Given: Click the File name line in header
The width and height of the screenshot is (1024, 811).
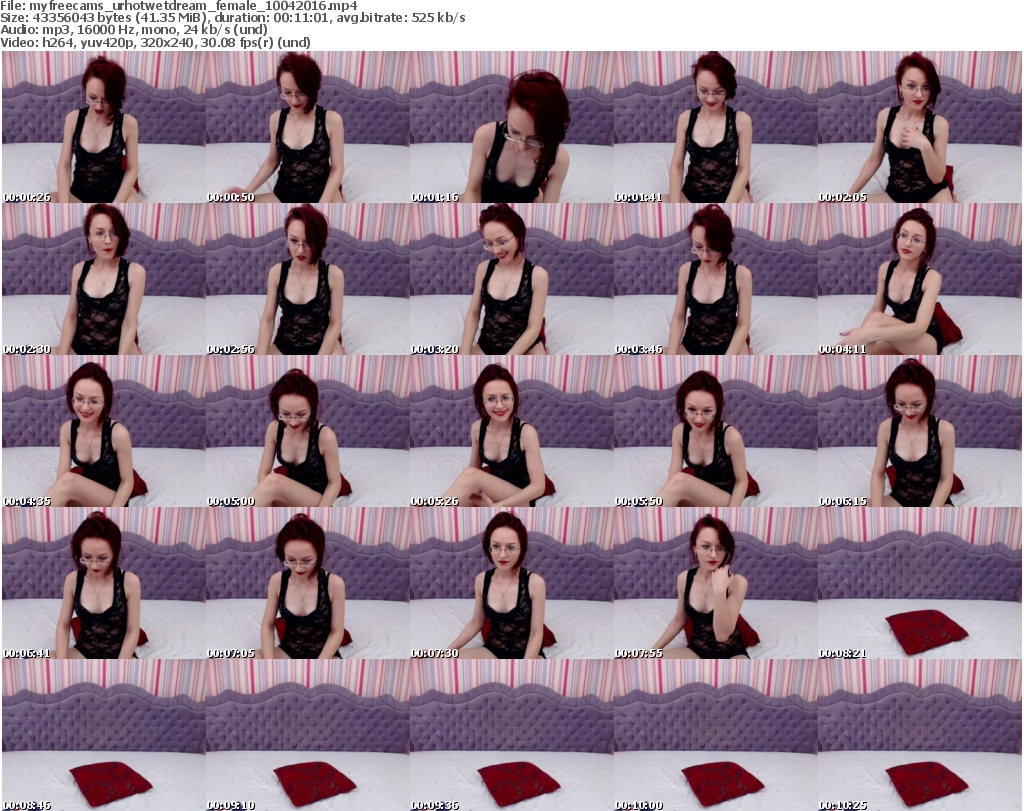Looking at the screenshot, I should point(180,6).
